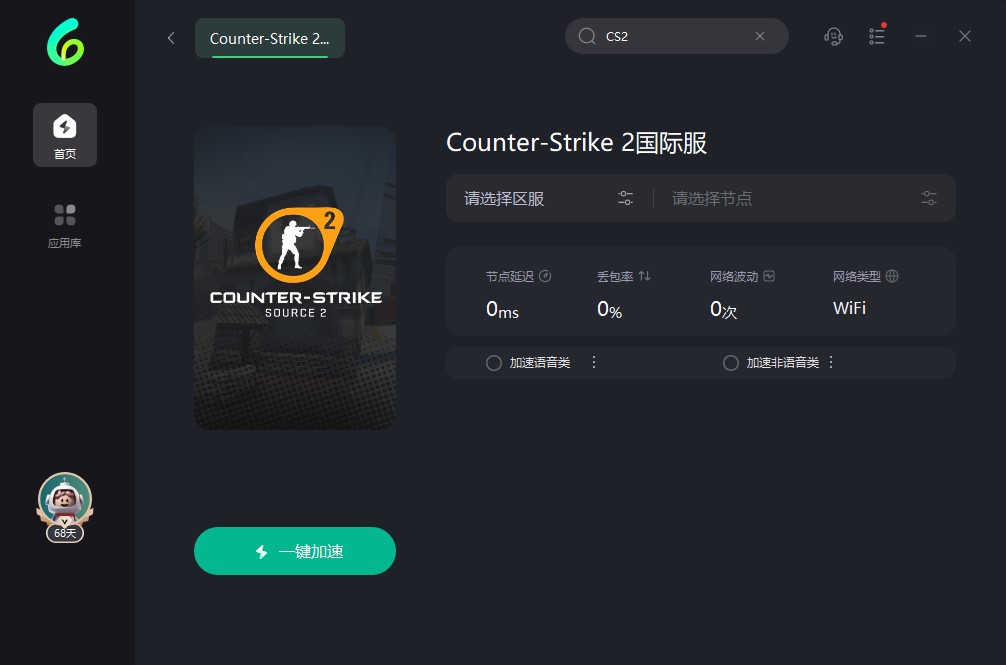Enable the 加速非语音类 option
This screenshot has width=1006, height=665.
click(x=731, y=363)
